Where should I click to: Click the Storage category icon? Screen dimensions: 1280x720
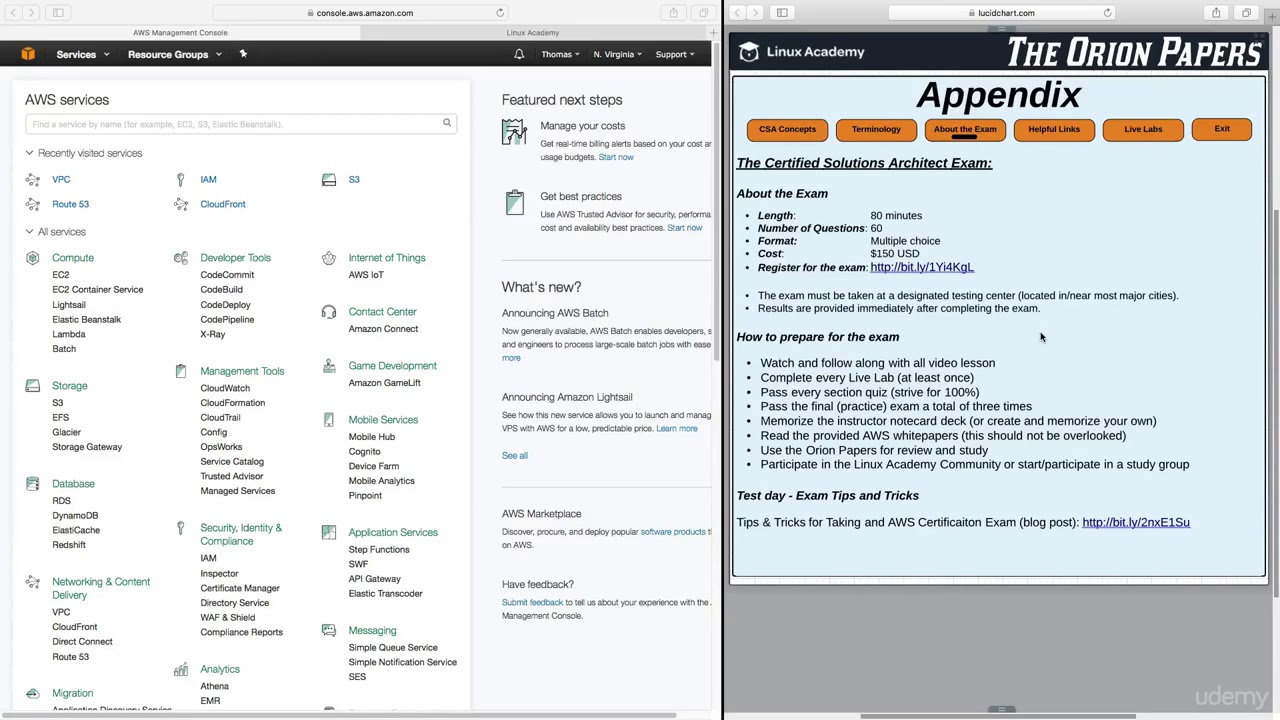pos(33,386)
